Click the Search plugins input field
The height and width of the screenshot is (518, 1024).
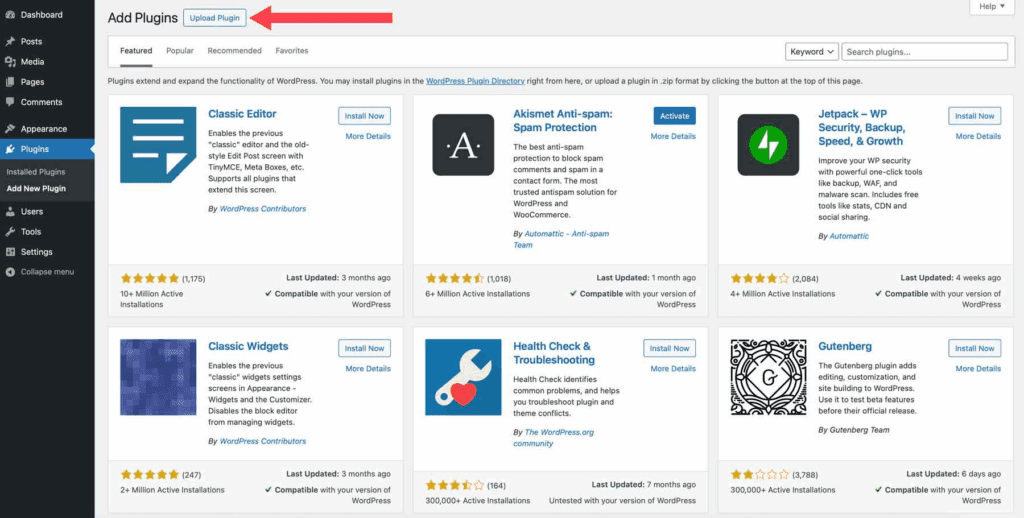click(x=924, y=52)
